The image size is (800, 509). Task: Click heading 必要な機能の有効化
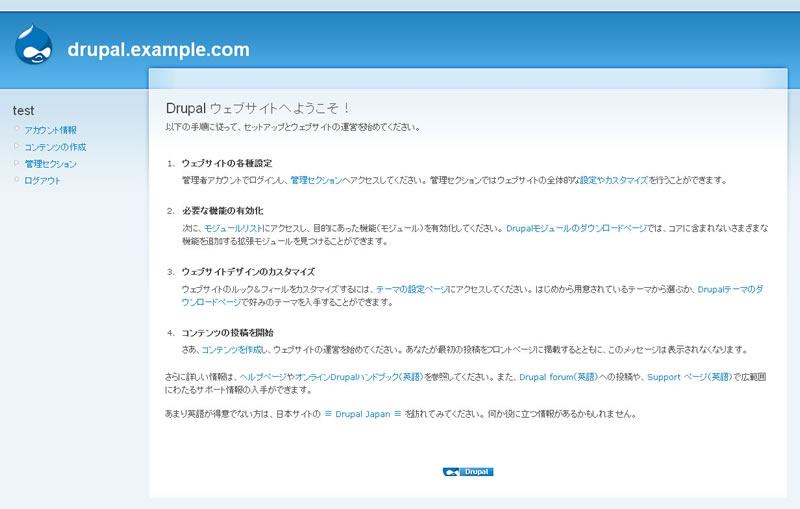tap(223, 211)
